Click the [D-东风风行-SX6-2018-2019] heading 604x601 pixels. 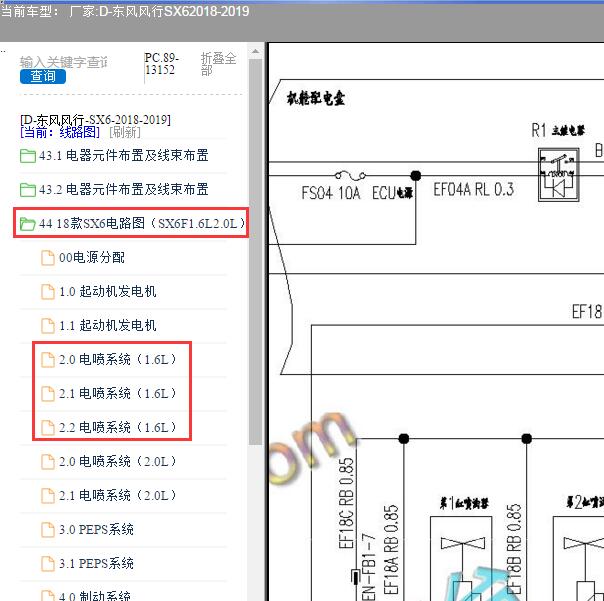(95, 120)
